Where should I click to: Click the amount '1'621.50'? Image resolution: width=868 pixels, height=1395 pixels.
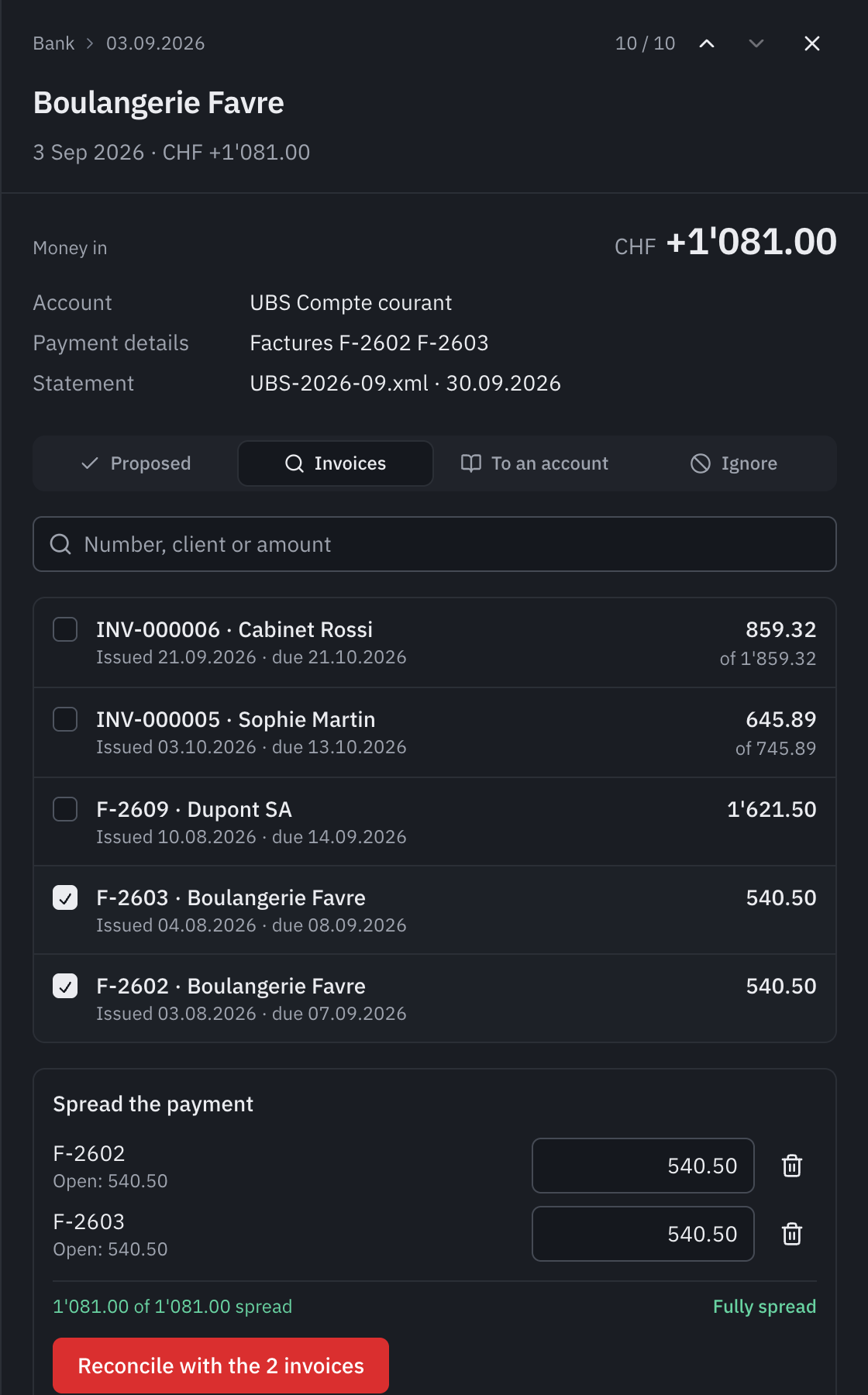coord(772,809)
